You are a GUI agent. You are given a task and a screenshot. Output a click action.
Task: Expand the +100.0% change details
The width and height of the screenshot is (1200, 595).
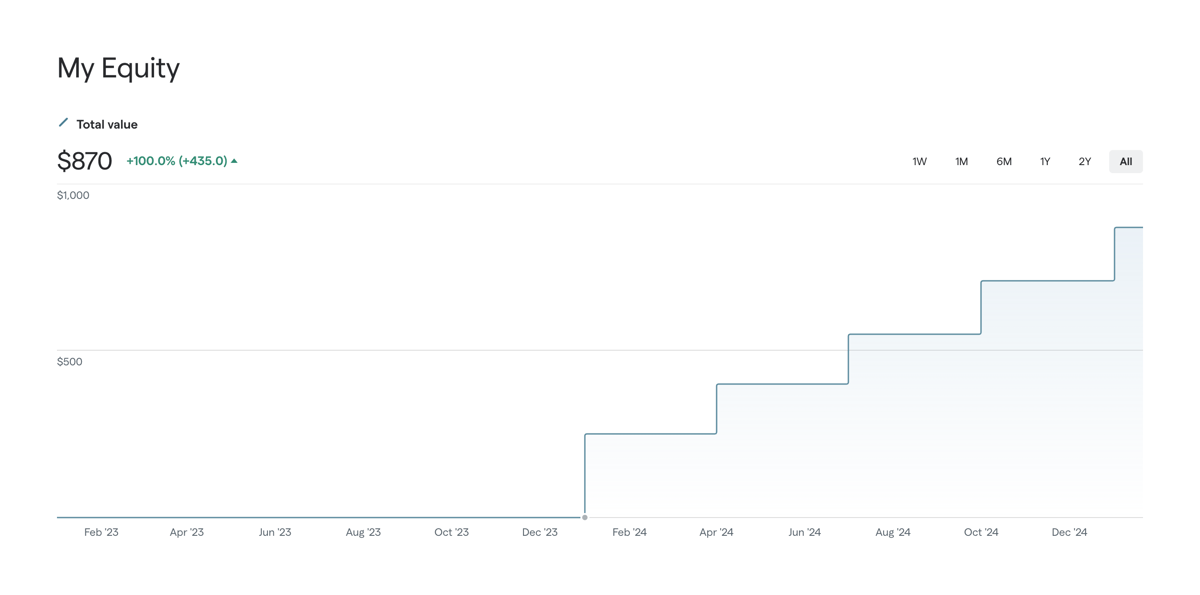pyautogui.click(x=176, y=160)
